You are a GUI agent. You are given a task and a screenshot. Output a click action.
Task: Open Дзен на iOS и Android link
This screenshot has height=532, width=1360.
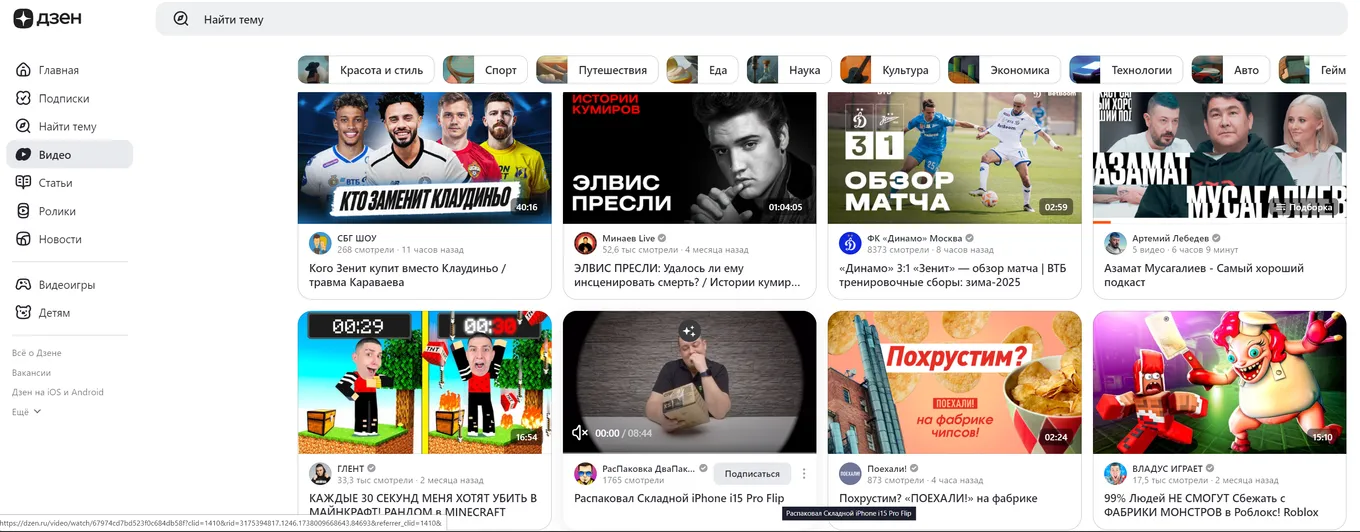[58, 392]
